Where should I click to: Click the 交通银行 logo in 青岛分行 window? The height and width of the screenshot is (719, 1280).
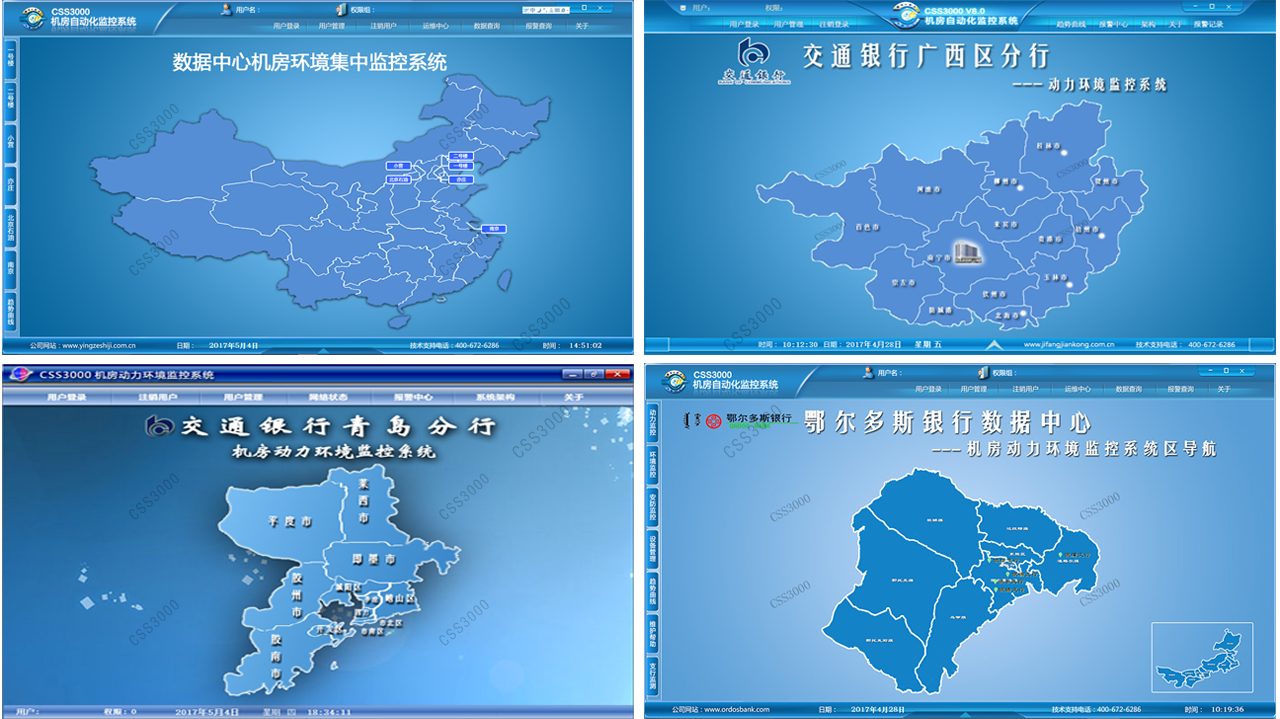pos(160,427)
